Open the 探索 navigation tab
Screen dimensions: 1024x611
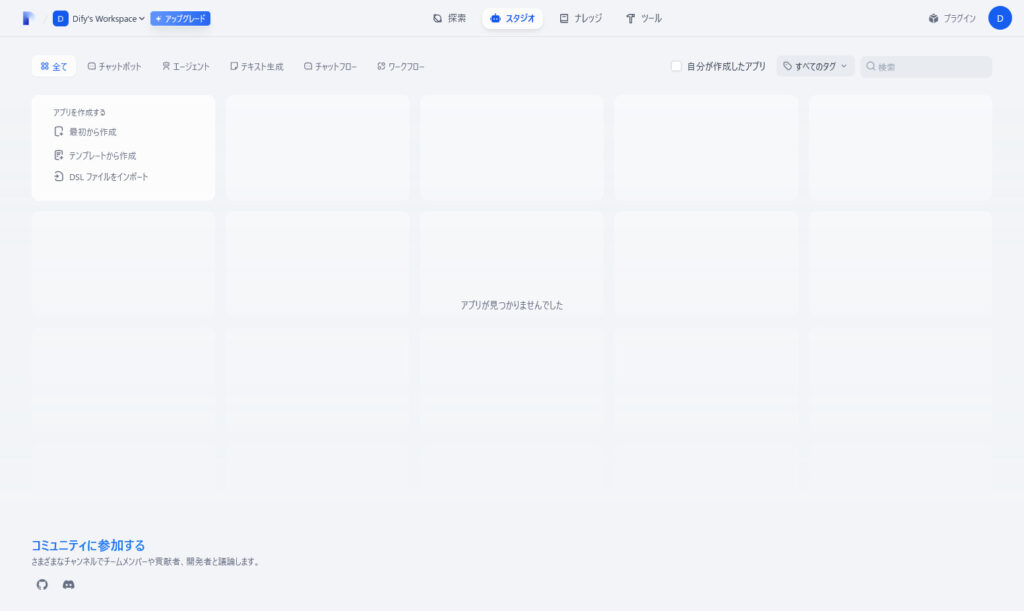pos(449,18)
